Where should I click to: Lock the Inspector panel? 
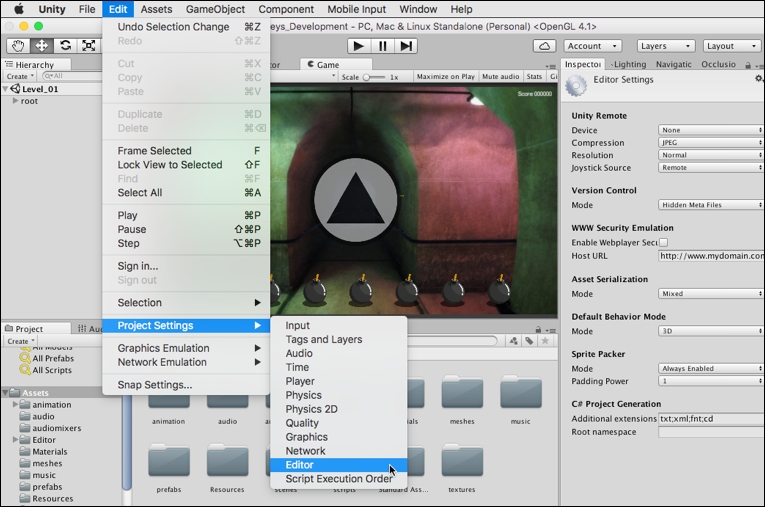coord(748,65)
